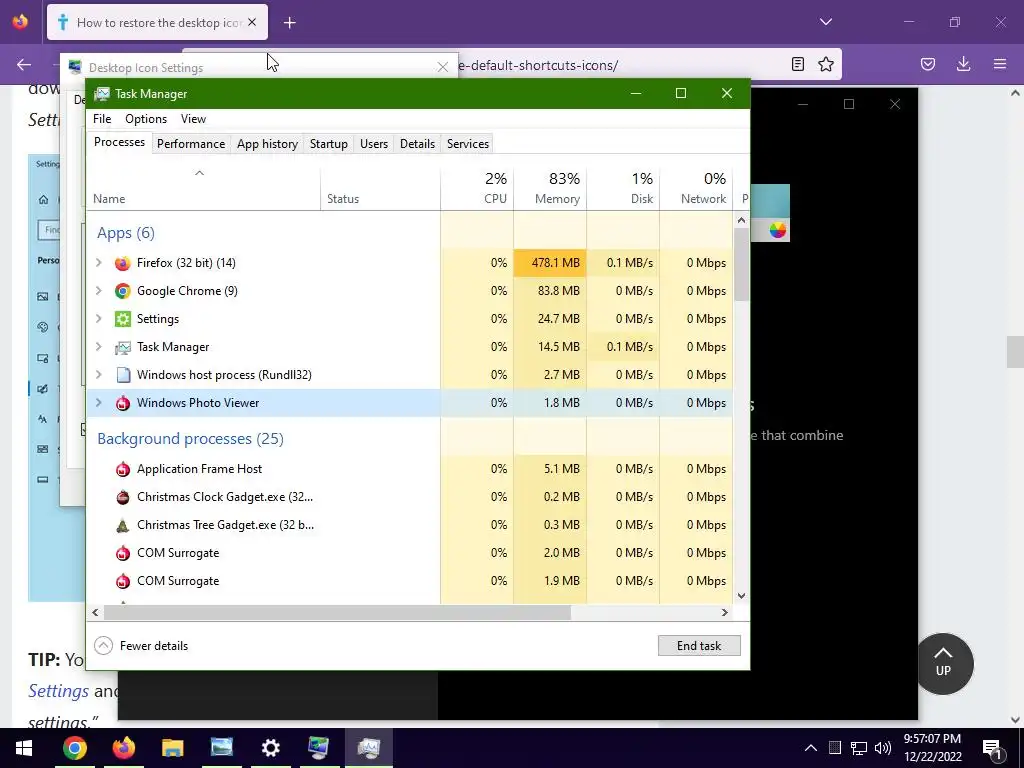Click the Settings link in the webpage tip
1024x768 pixels.
[58, 691]
